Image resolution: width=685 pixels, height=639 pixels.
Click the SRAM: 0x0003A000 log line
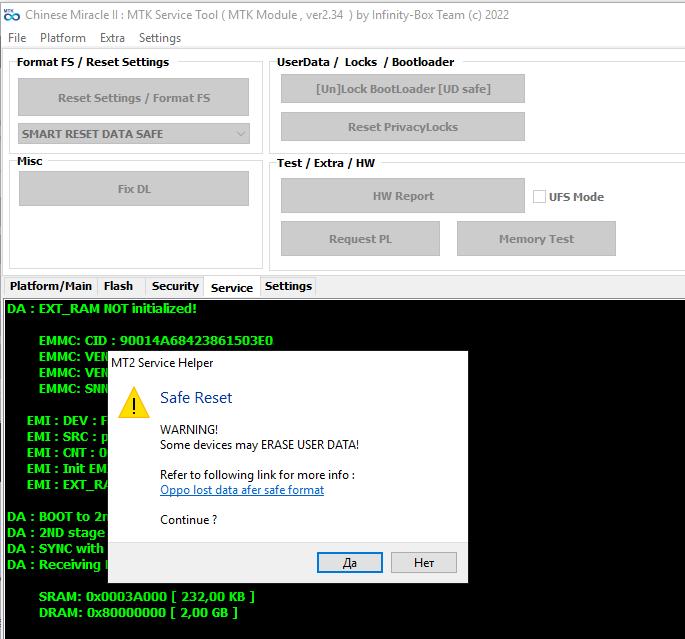coord(146,597)
